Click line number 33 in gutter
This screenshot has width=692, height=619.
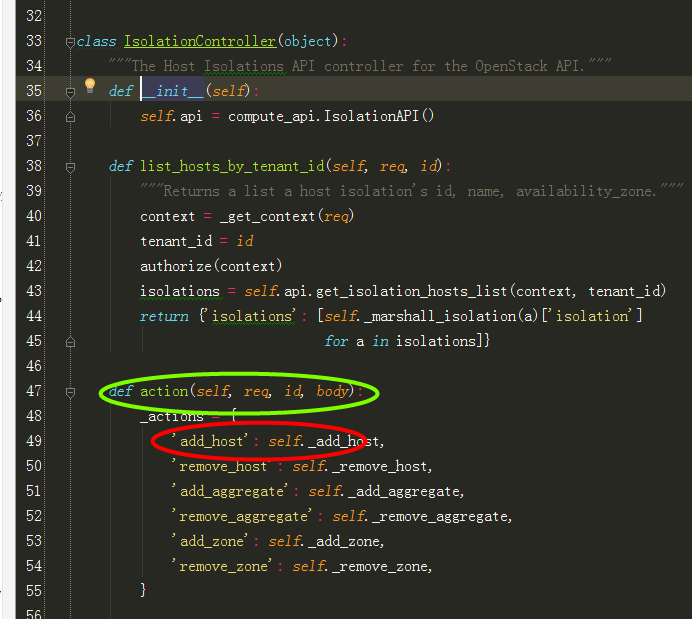[34, 41]
